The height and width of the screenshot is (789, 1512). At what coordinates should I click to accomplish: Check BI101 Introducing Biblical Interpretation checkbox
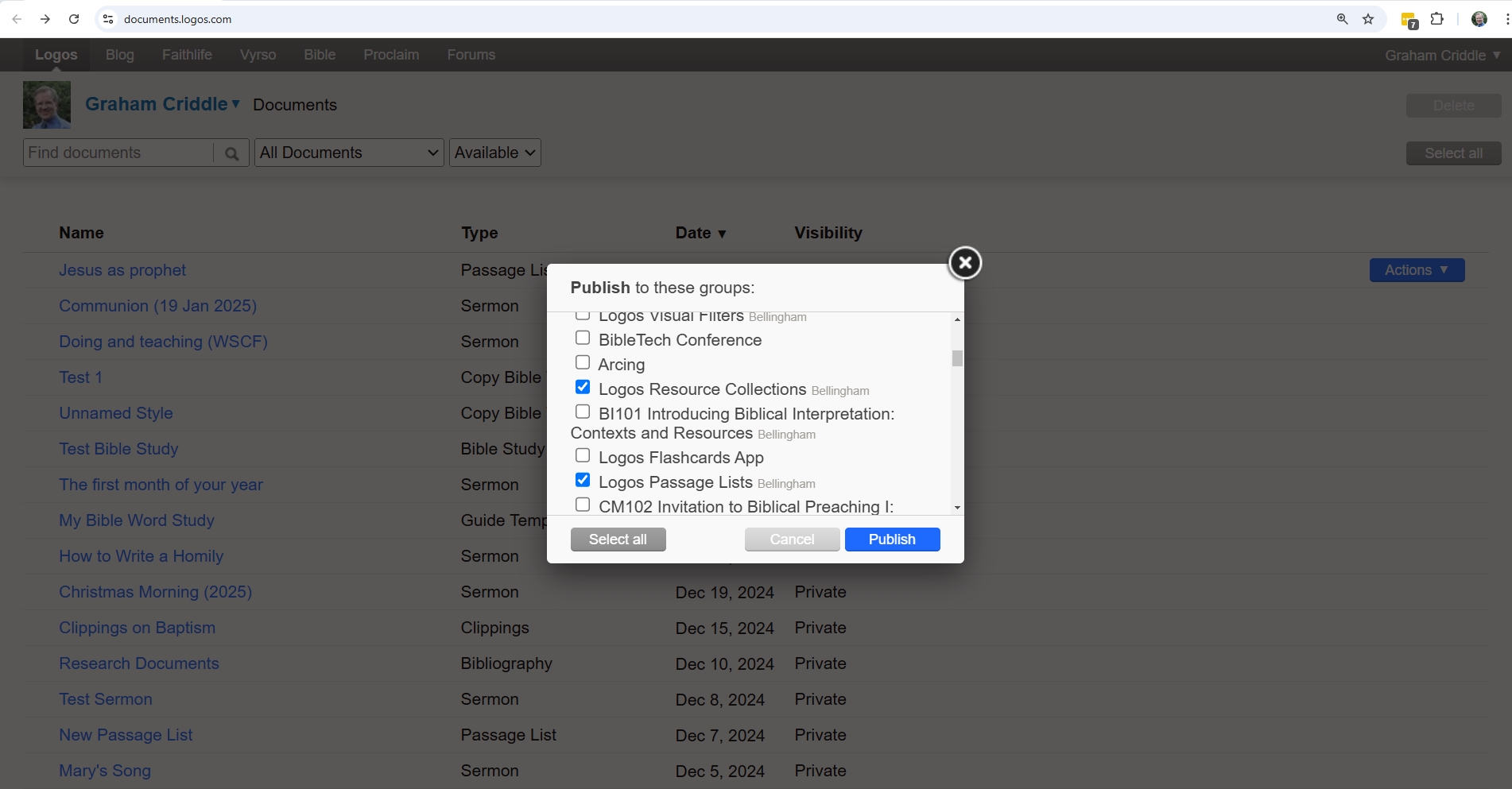tap(583, 412)
